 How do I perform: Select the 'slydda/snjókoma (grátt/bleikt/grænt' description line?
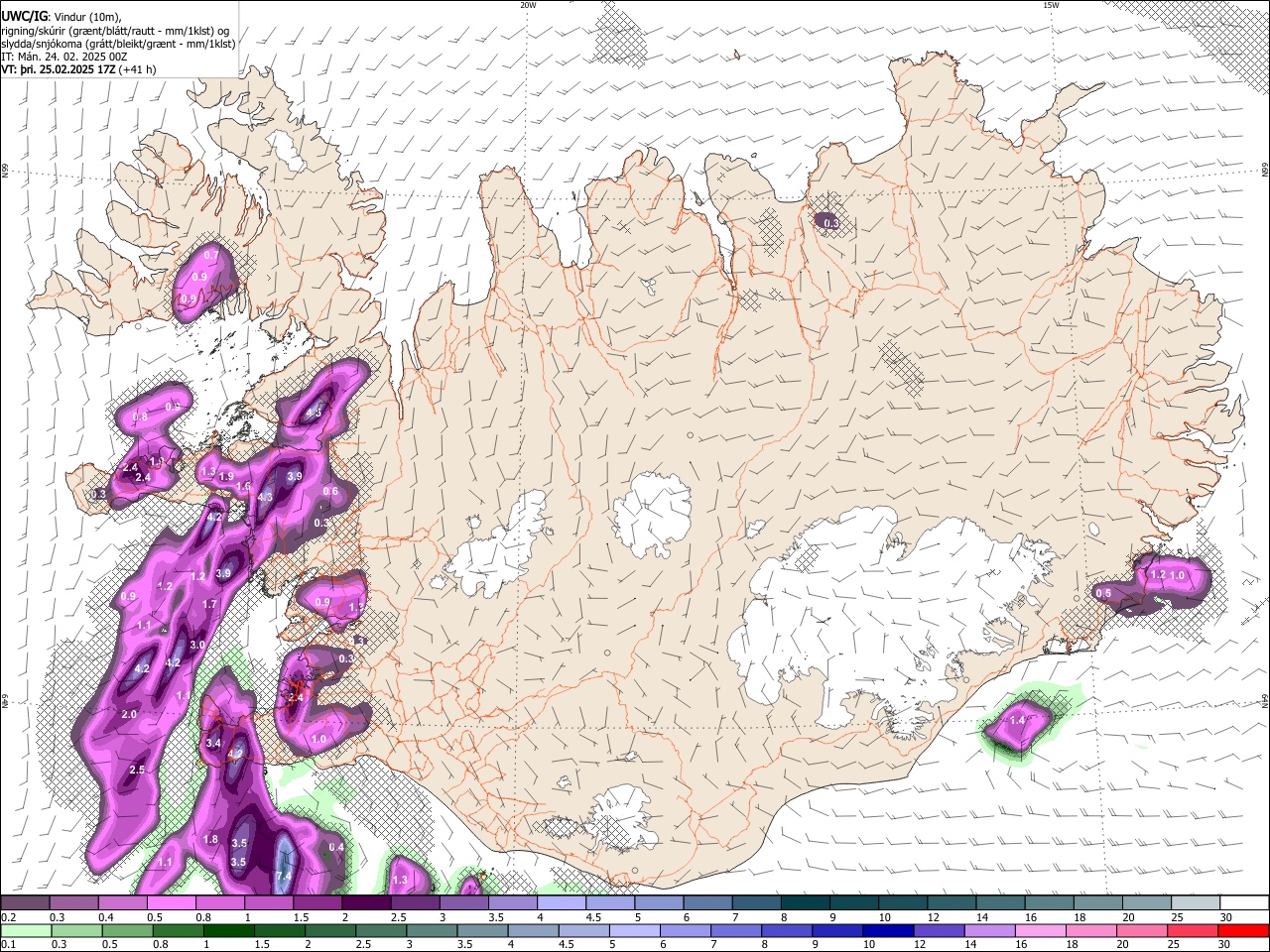click(x=118, y=44)
